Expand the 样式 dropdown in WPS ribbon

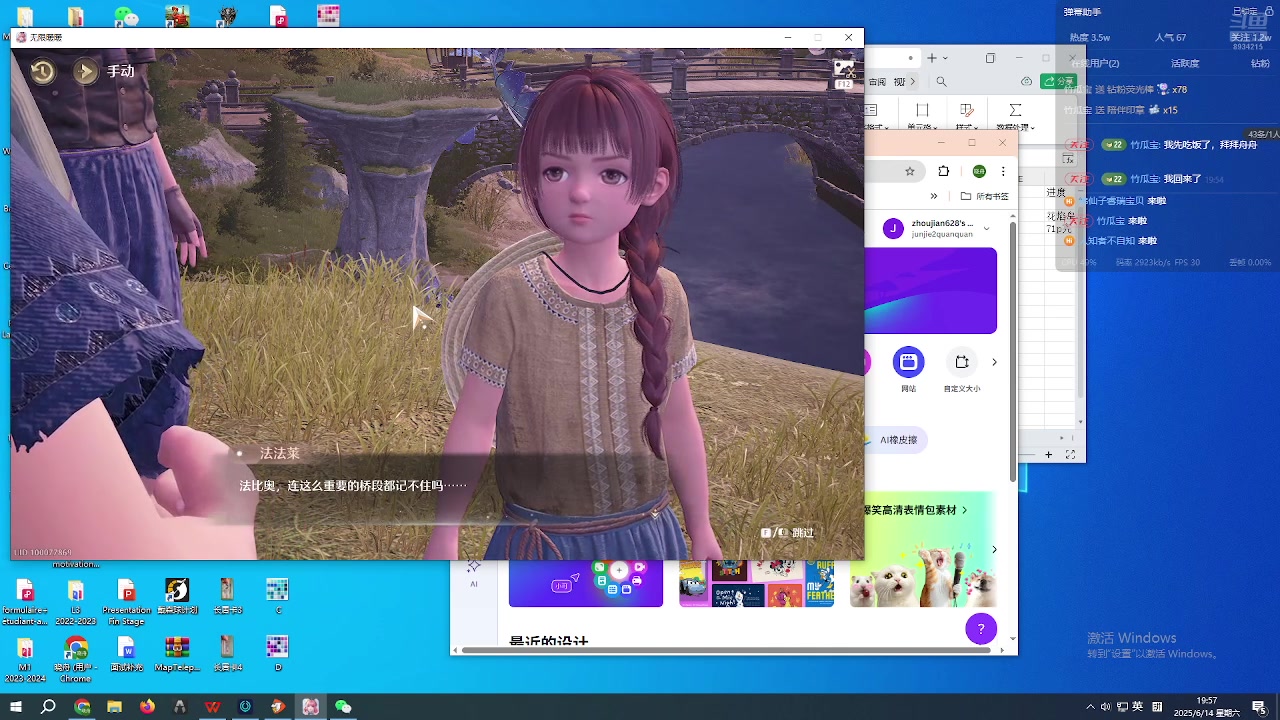coord(968,118)
